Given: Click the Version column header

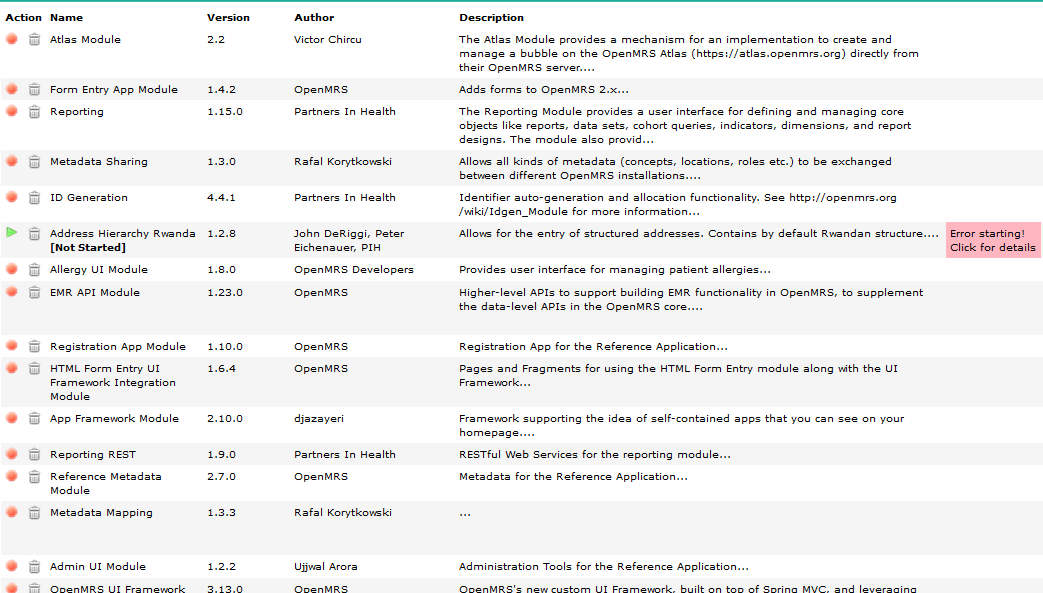Looking at the screenshot, I should click(228, 17).
